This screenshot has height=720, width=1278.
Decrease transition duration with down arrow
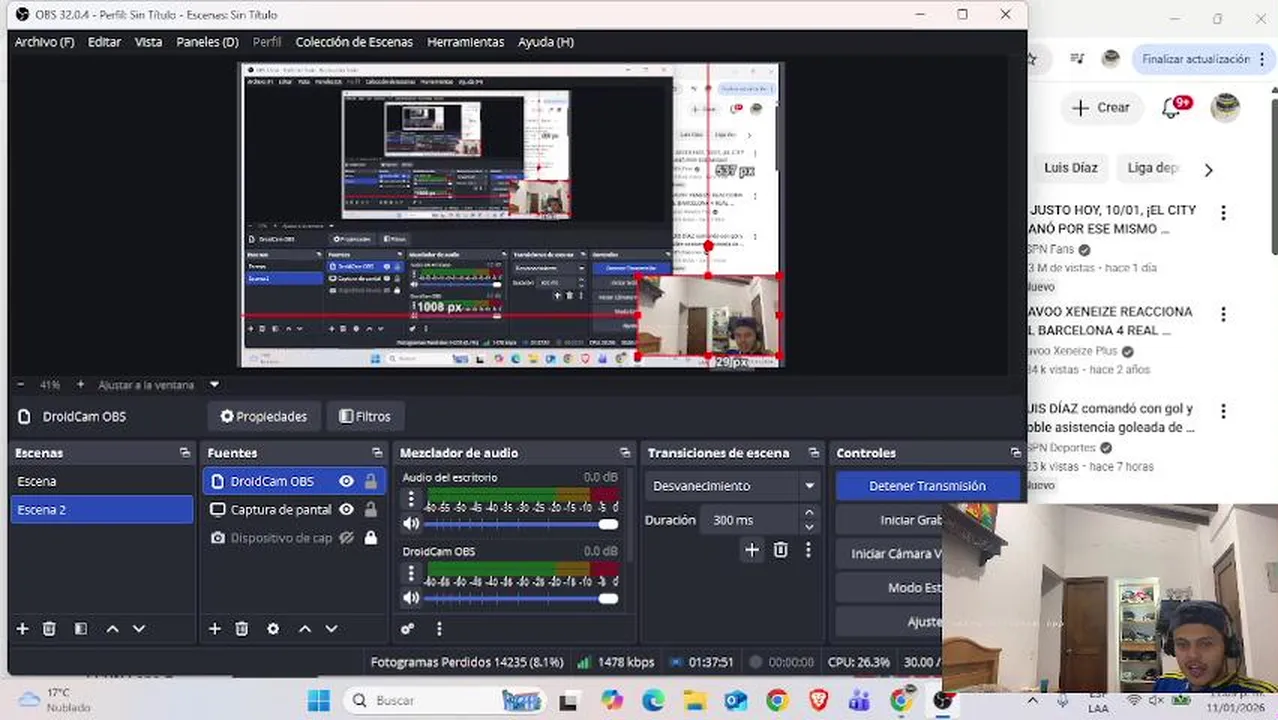click(809, 527)
